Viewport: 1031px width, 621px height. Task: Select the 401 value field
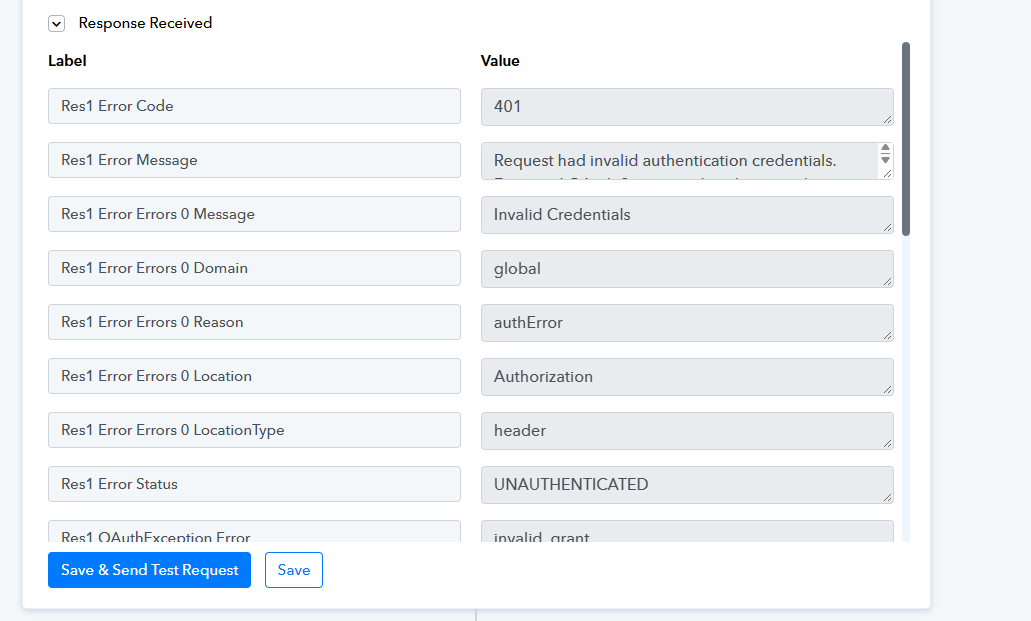click(687, 107)
